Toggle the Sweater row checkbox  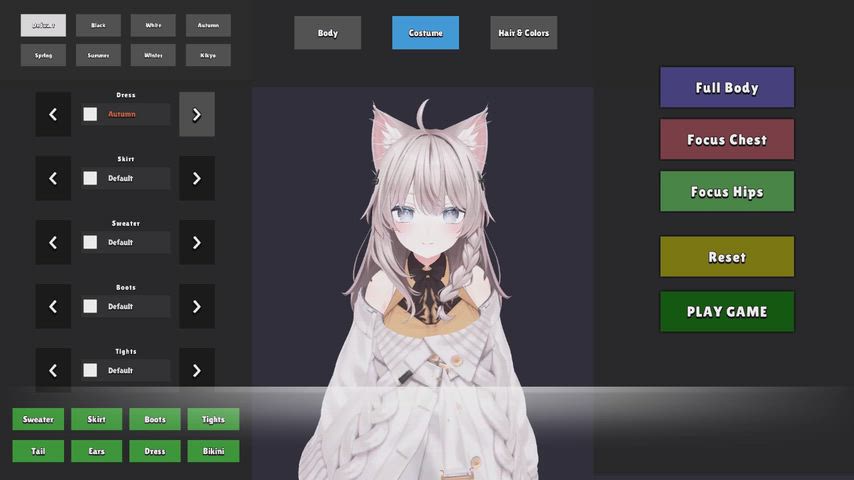click(90, 242)
